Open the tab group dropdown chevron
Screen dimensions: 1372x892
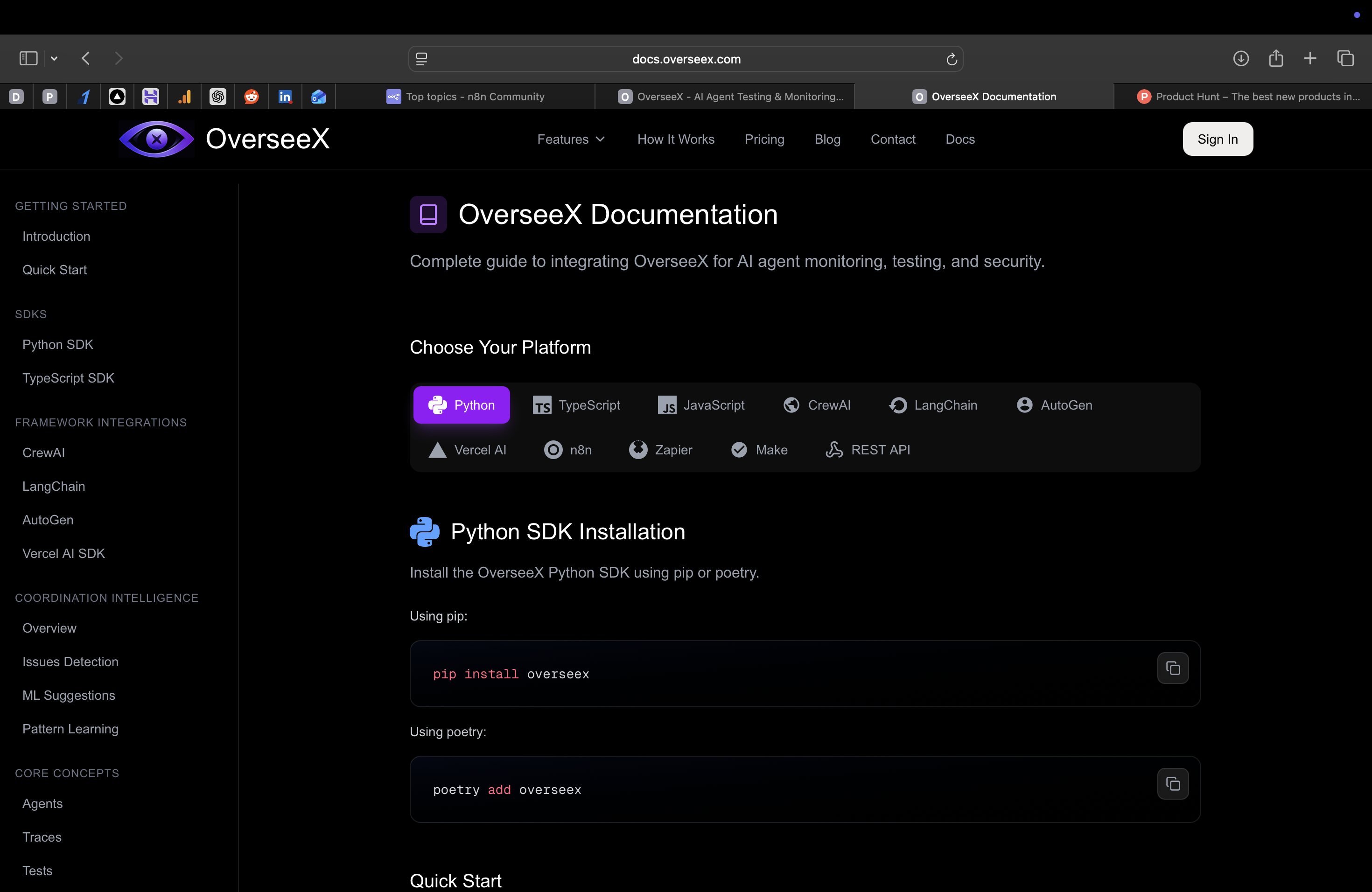[x=54, y=58]
